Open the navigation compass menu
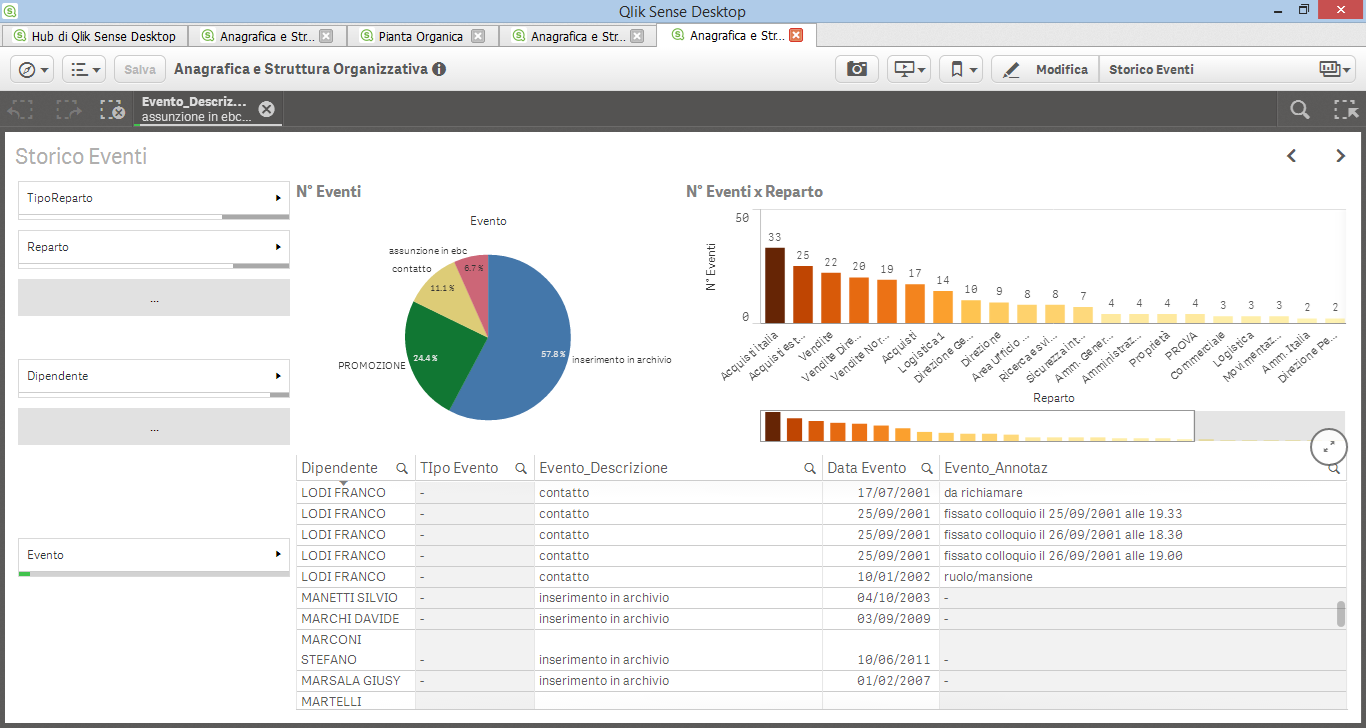The height and width of the screenshot is (728, 1366). pyautogui.click(x=33, y=69)
